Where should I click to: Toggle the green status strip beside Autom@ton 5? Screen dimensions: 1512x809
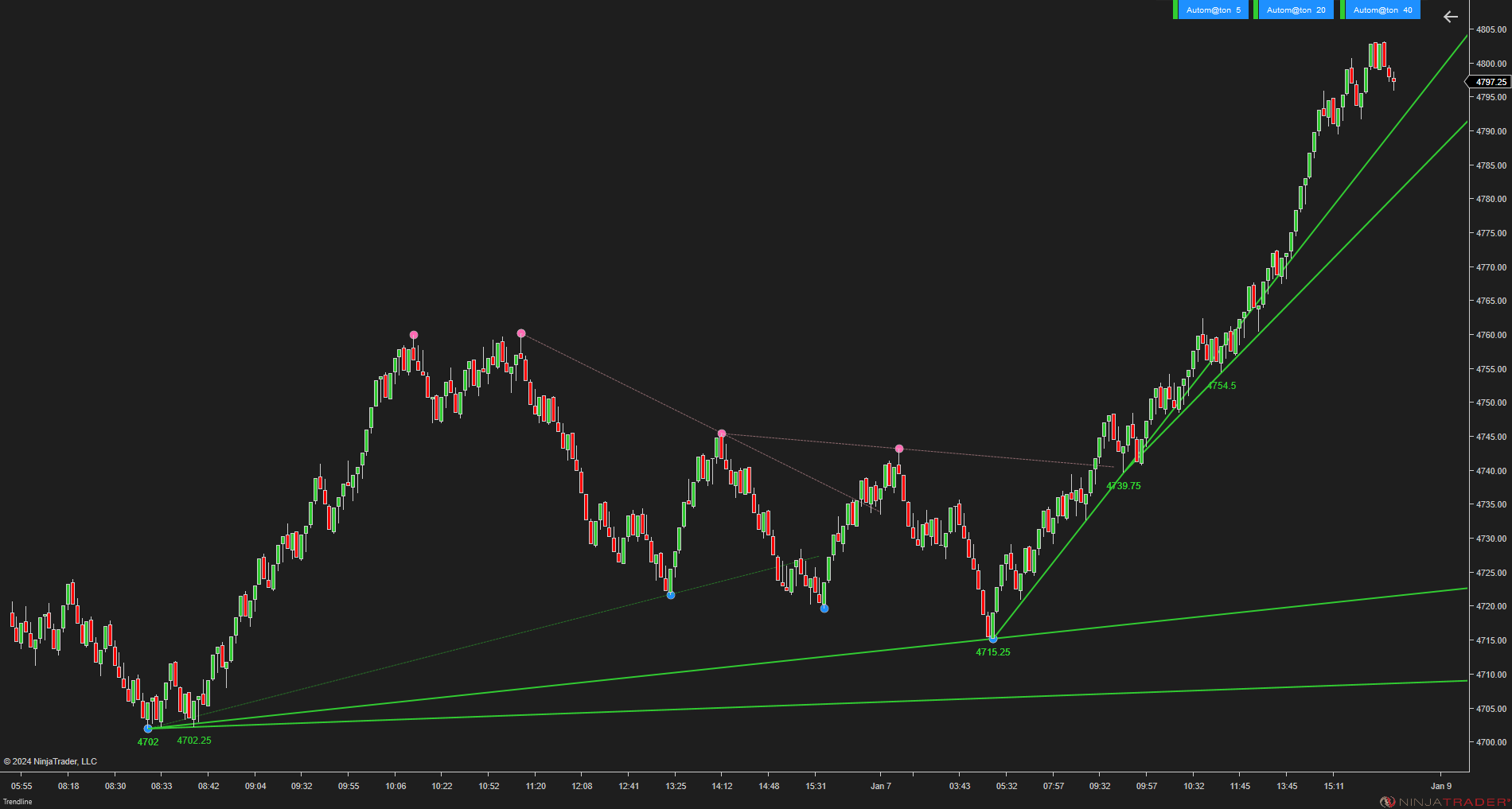pyautogui.click(x=1177, y=10)
